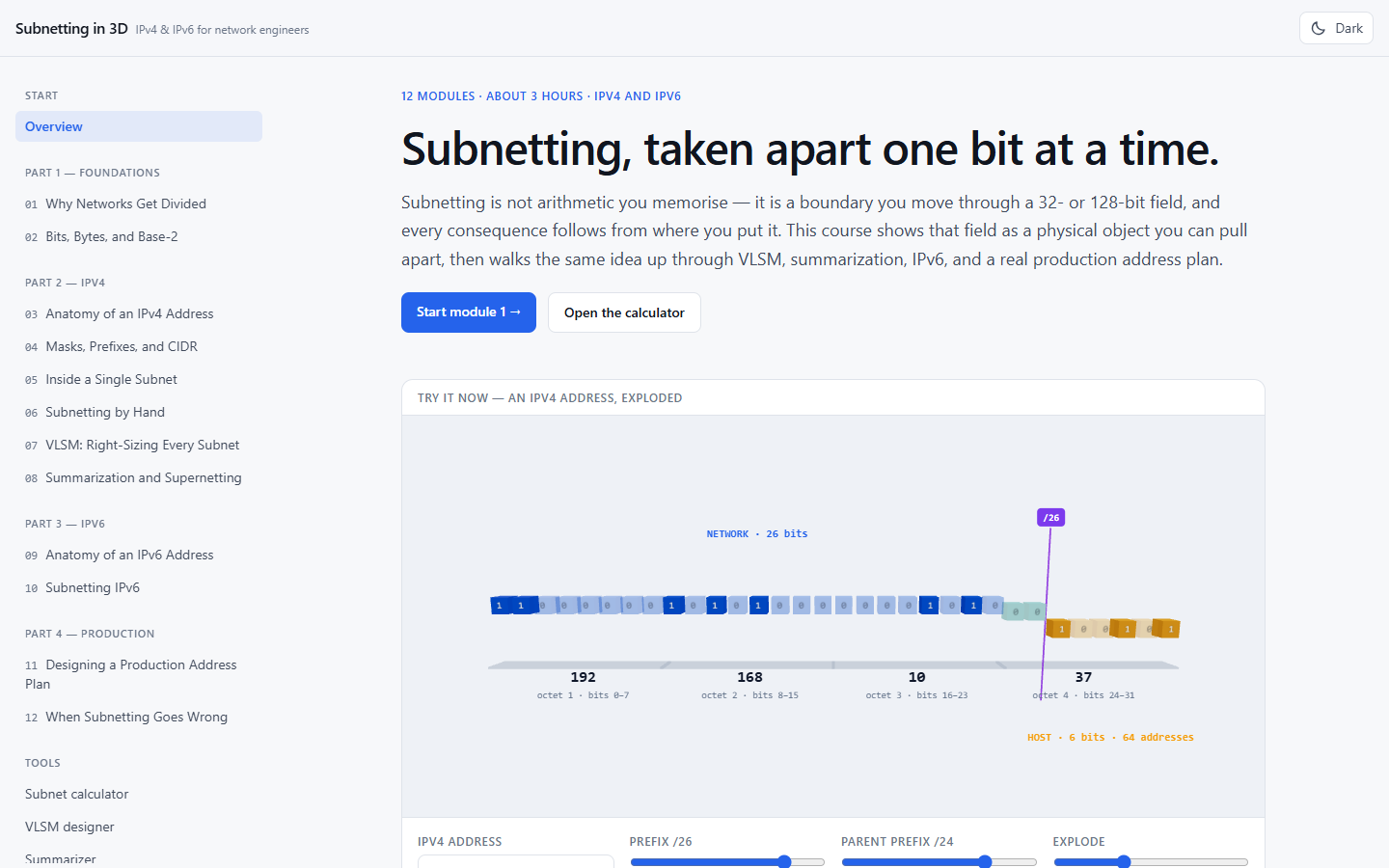Screen dimensions: 1389x868
Task: Click HOST · 6 bits · 64 addresses label
Action: 1110,737
